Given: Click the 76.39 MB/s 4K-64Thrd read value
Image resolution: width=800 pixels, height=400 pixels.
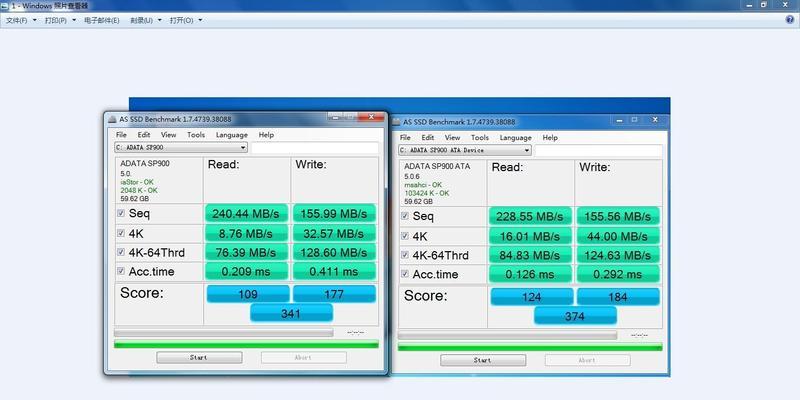Looking at the screenshot, I should coord(246,253).
